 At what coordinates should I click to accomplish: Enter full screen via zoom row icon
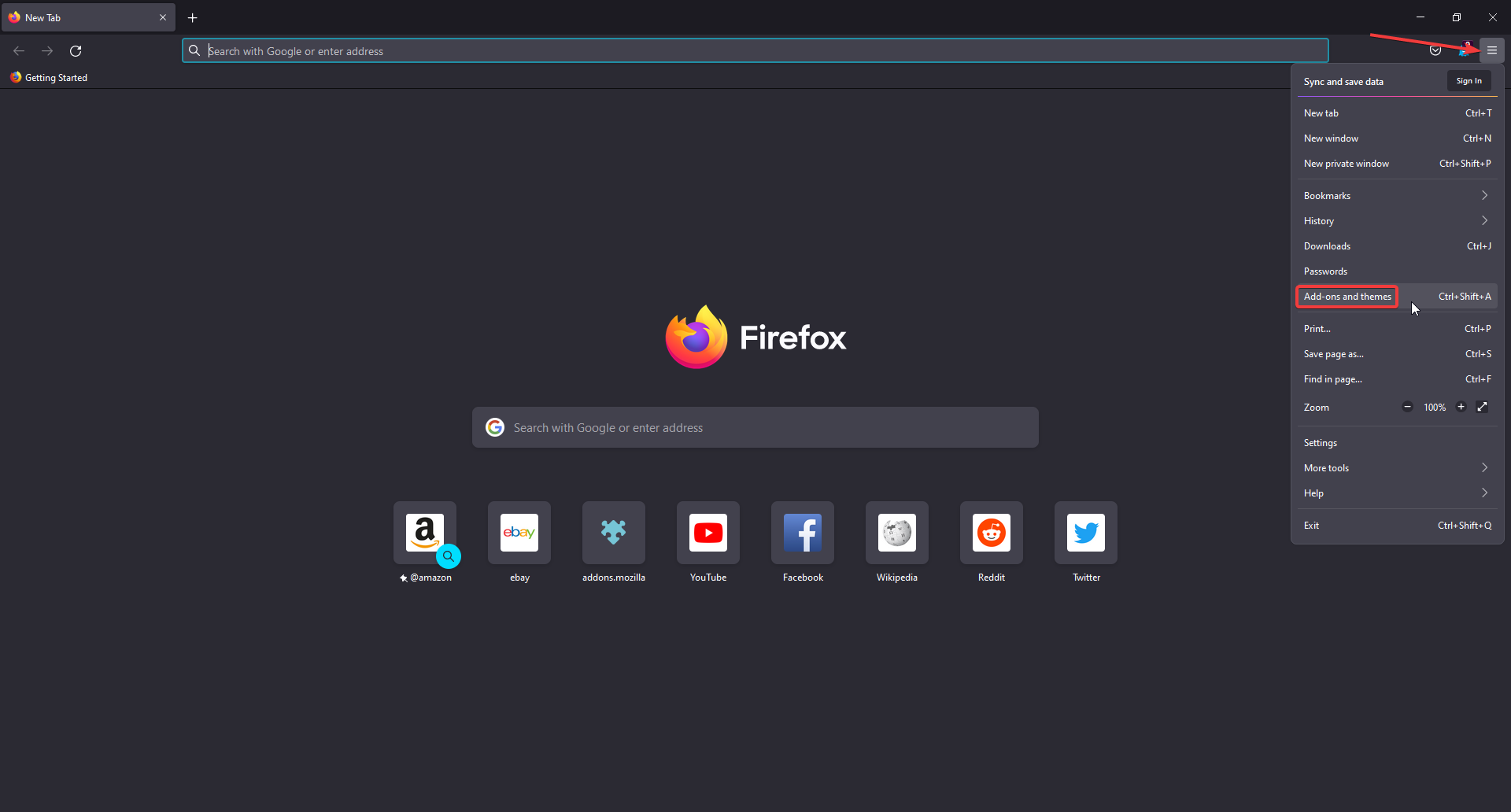(x=1483, y=407)
